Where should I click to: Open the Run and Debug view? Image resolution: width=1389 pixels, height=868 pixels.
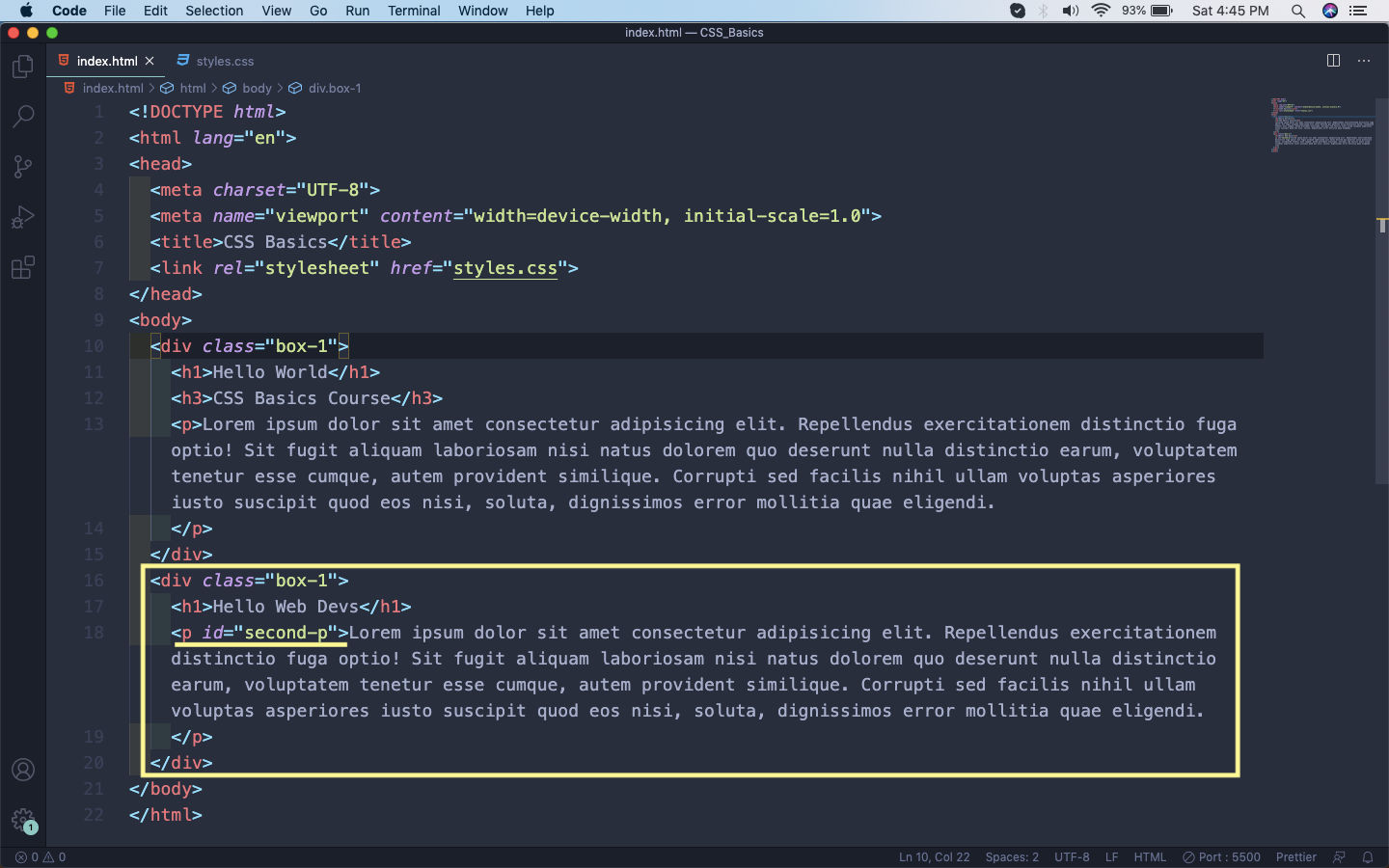[22, 217]
